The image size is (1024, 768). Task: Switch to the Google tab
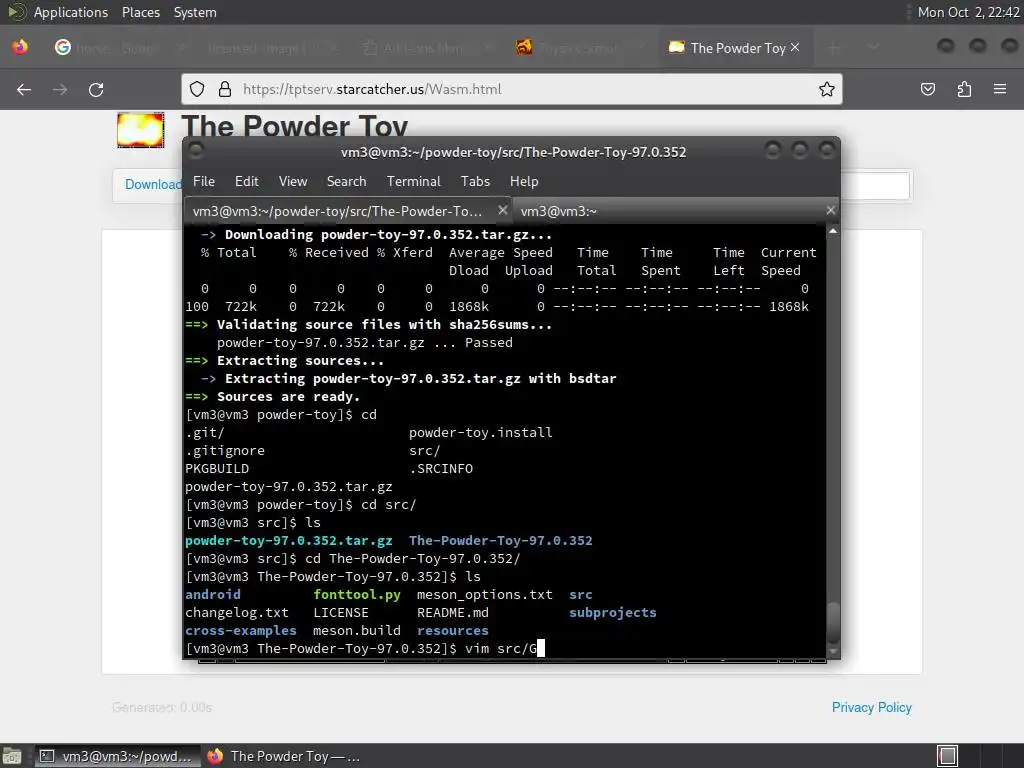[x=118, y=48]
